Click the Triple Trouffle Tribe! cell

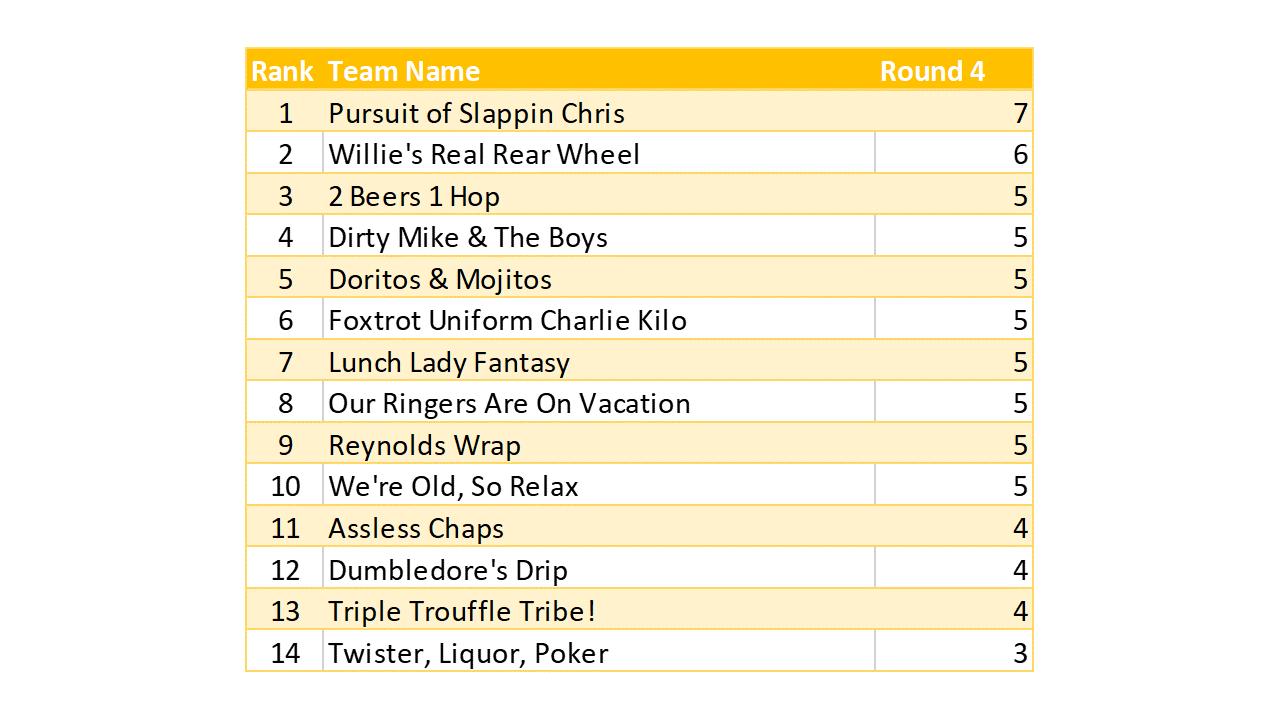(462, 612)
